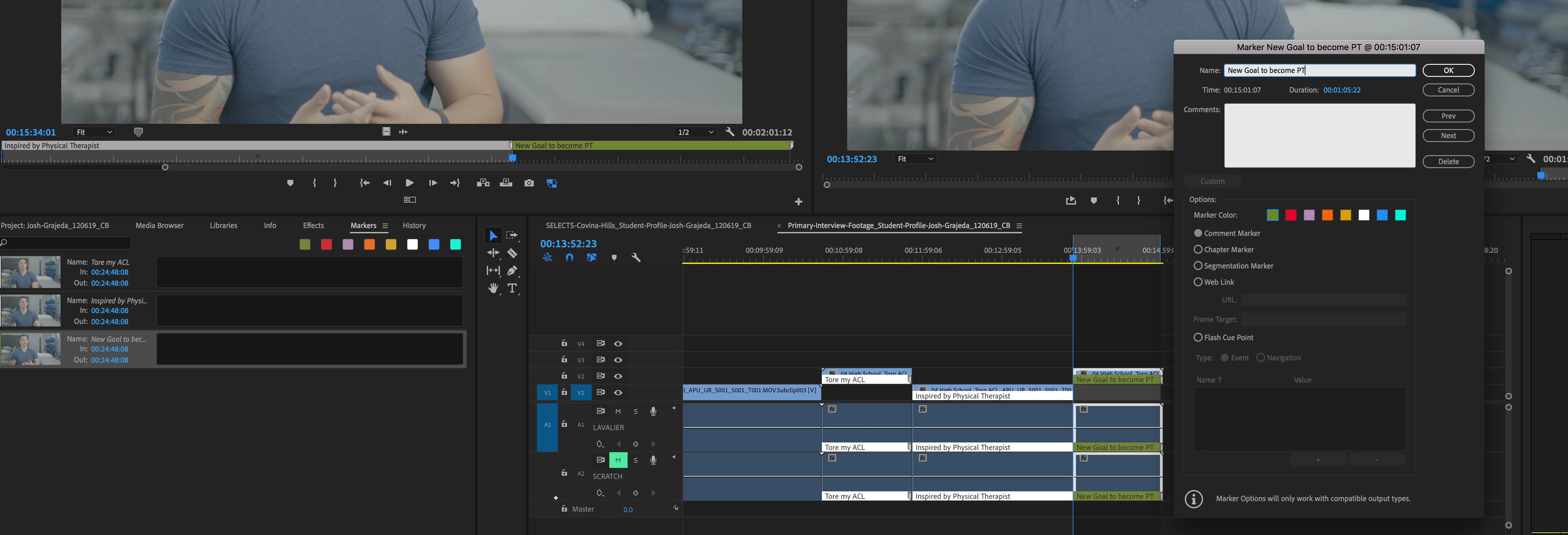This screenshot has width=1568, height=535.
Task: Open timeline wrench display settings
Action: [x=636, y=257]
